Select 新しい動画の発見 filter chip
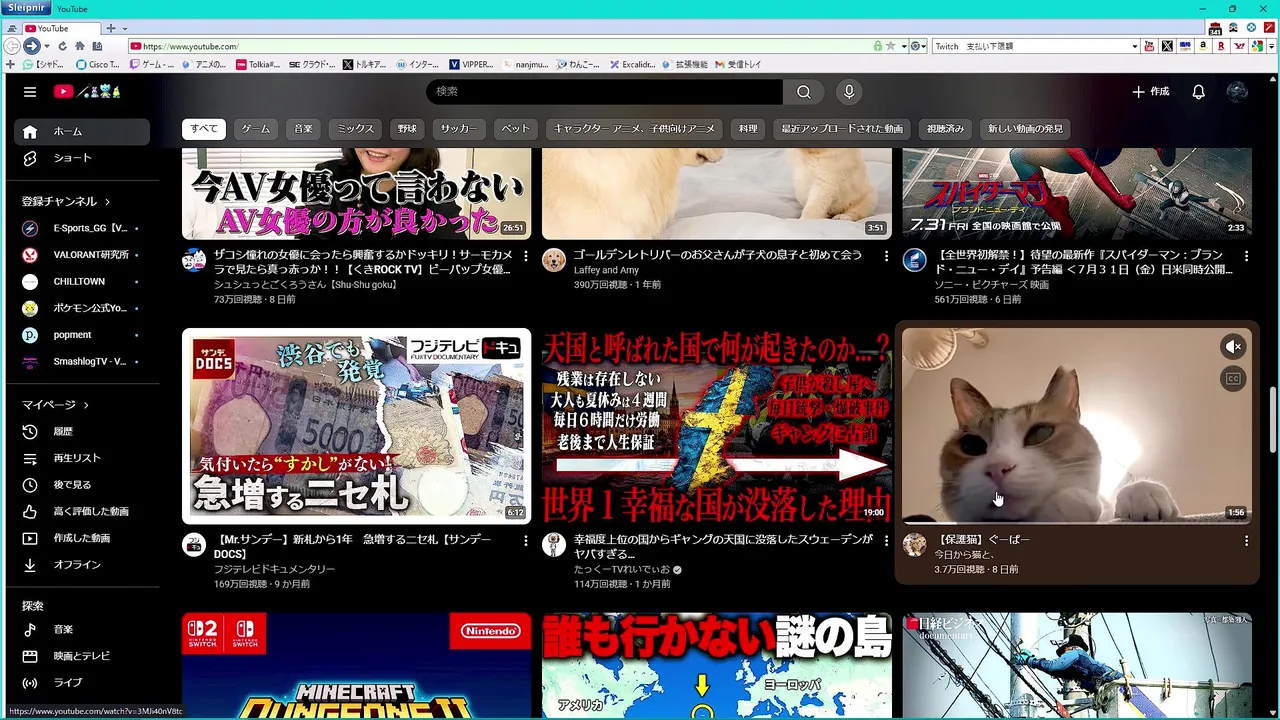The image size is (1280, 720). pyautogui.click(x=1025, y=129)
